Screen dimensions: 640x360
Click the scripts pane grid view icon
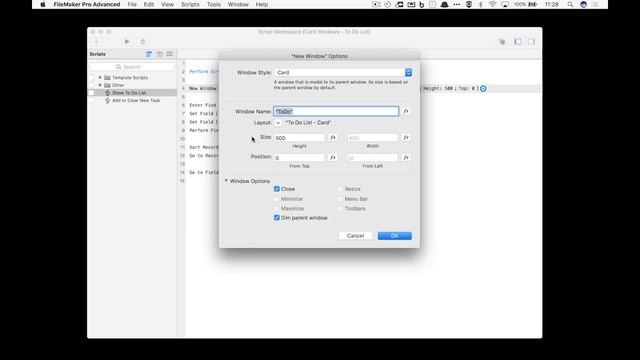click(169, 54)
